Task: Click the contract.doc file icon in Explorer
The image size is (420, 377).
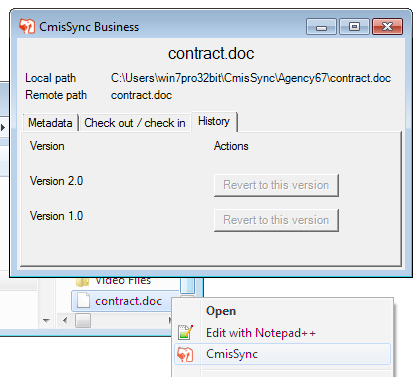Action: [83, 300]
